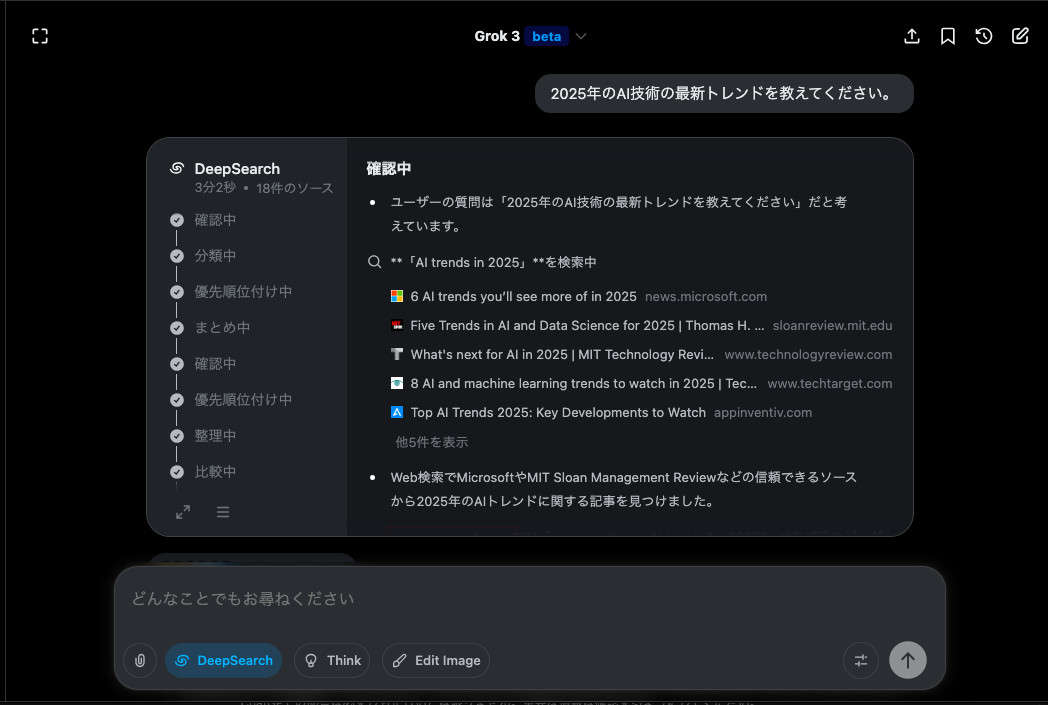
Task: Click the DeepSearch spiral icon in the panel header
Action: click(177, 168)
